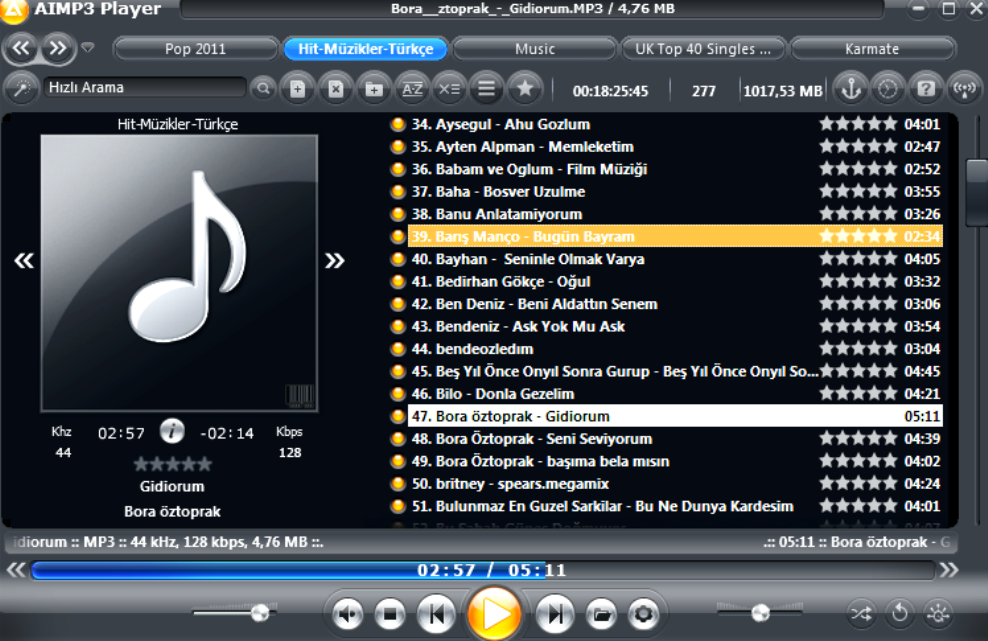Click the magnifier search icon
This screenshot has height=641, width=988.
point(263,89)
